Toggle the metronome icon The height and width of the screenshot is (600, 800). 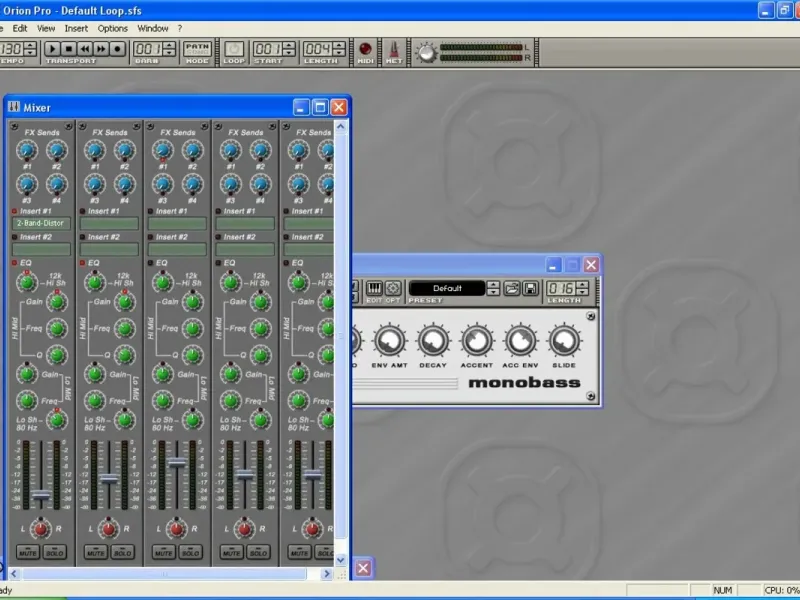(394, 49)
